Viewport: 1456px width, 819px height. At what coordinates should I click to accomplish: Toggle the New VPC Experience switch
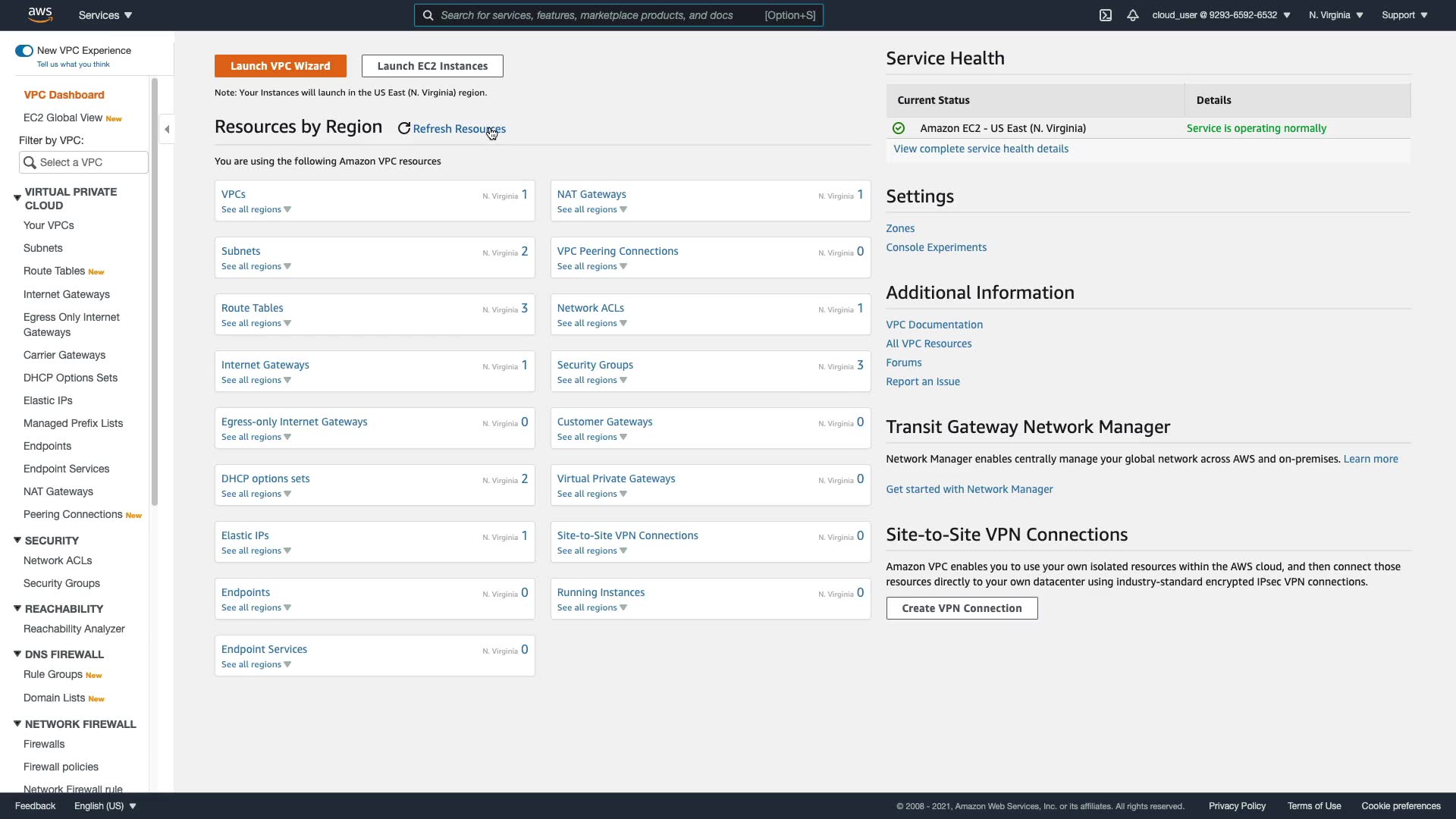point(24,51)
